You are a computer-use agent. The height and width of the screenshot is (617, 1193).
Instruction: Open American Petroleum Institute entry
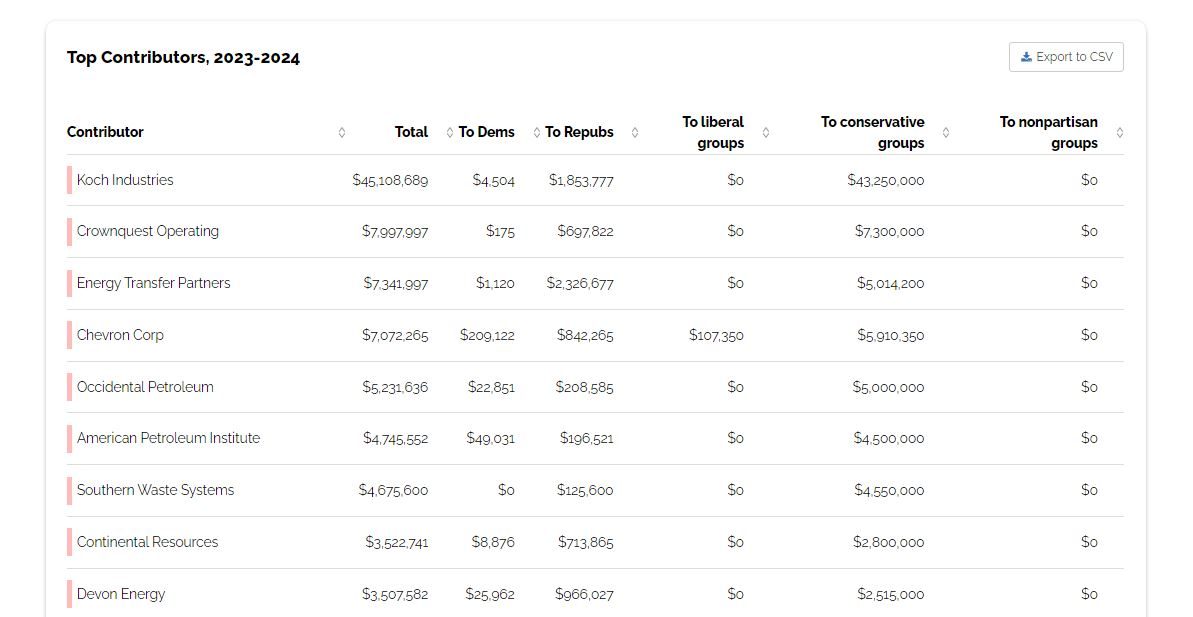168,438
